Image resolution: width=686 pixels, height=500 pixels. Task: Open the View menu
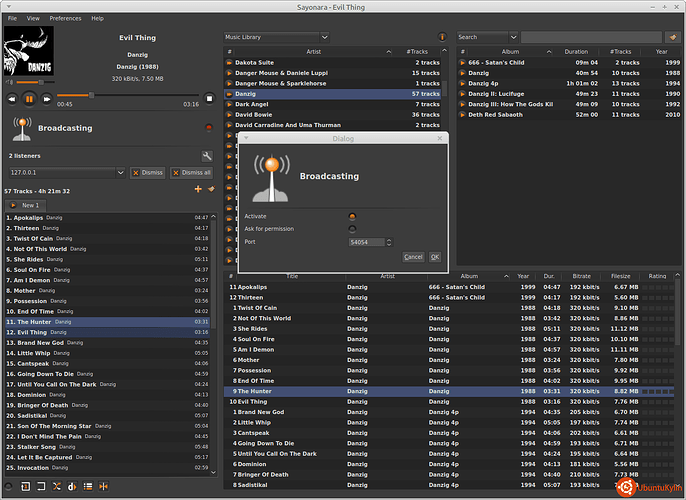click(x=33, y=18)
